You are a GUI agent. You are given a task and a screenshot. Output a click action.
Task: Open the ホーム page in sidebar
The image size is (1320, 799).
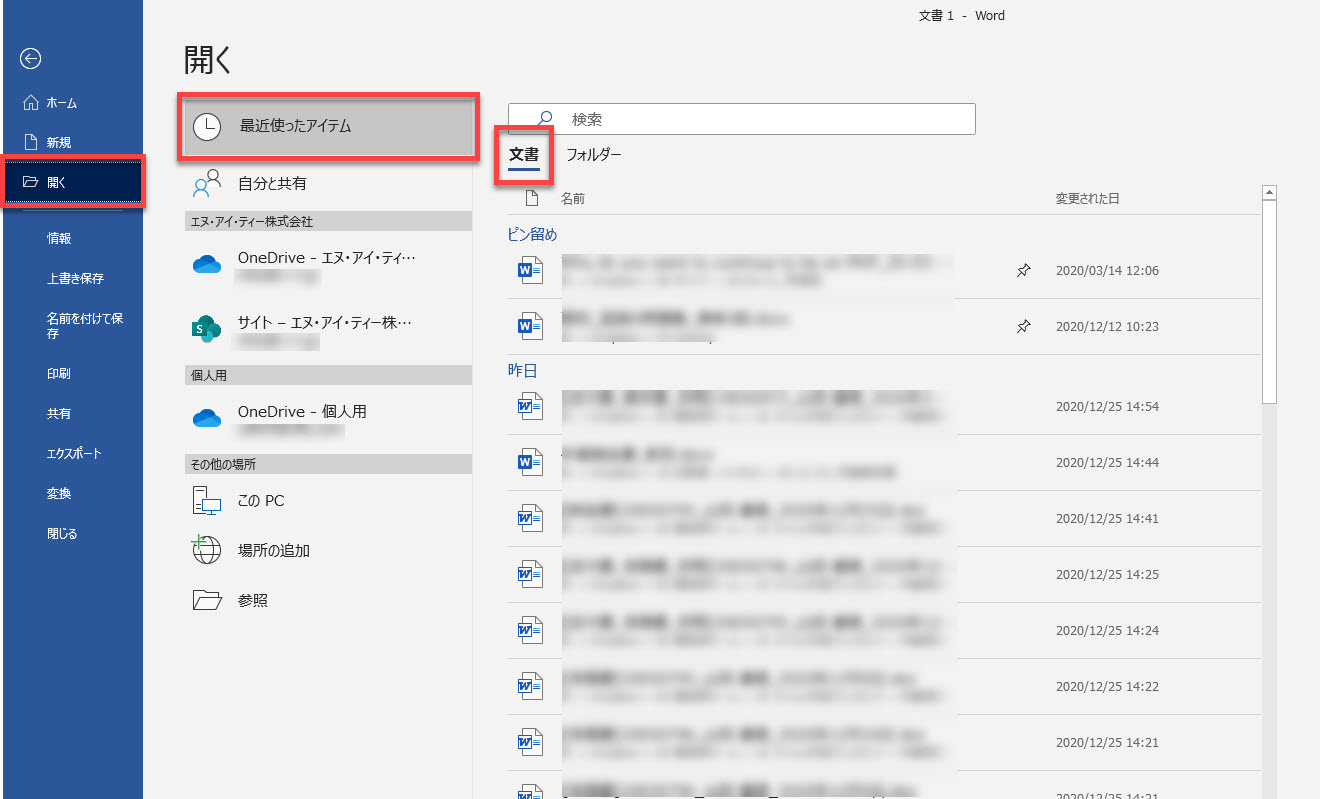[61, 103]
